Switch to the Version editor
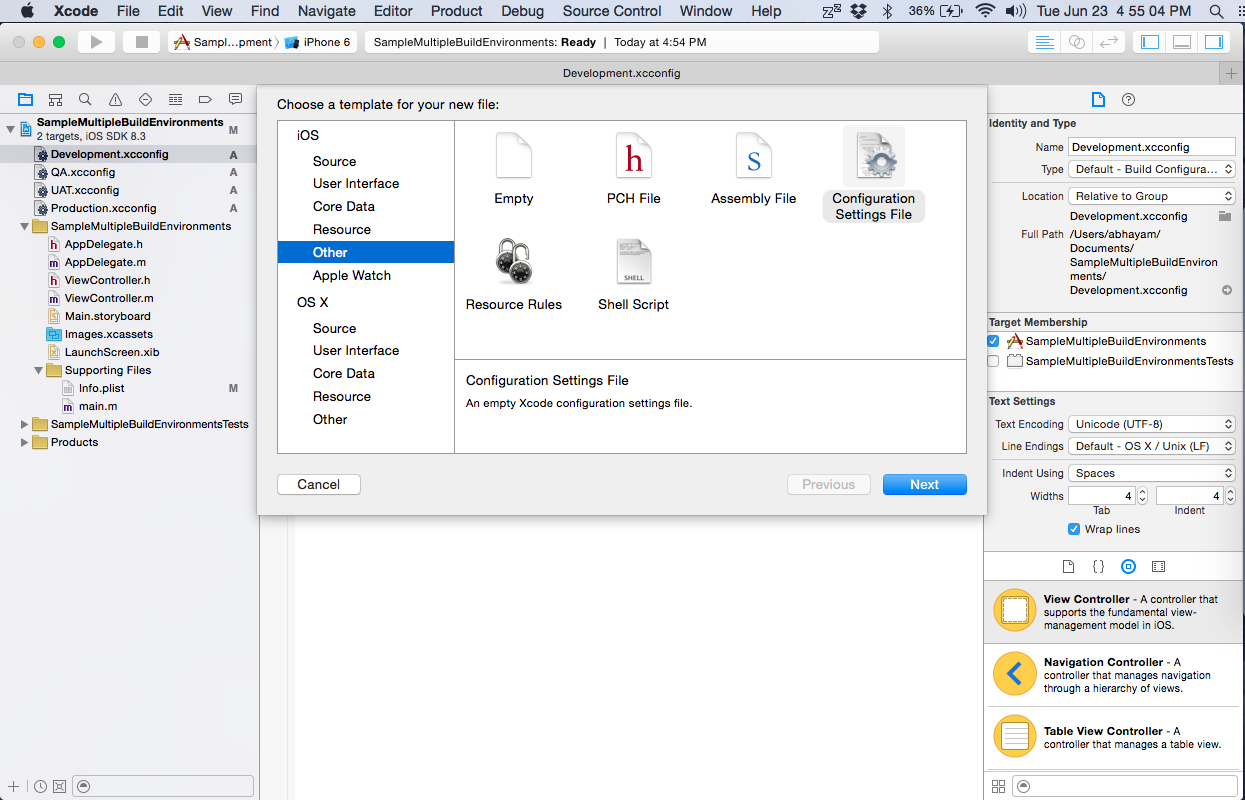1245x800 pixels. click(x=1108, y=42)
